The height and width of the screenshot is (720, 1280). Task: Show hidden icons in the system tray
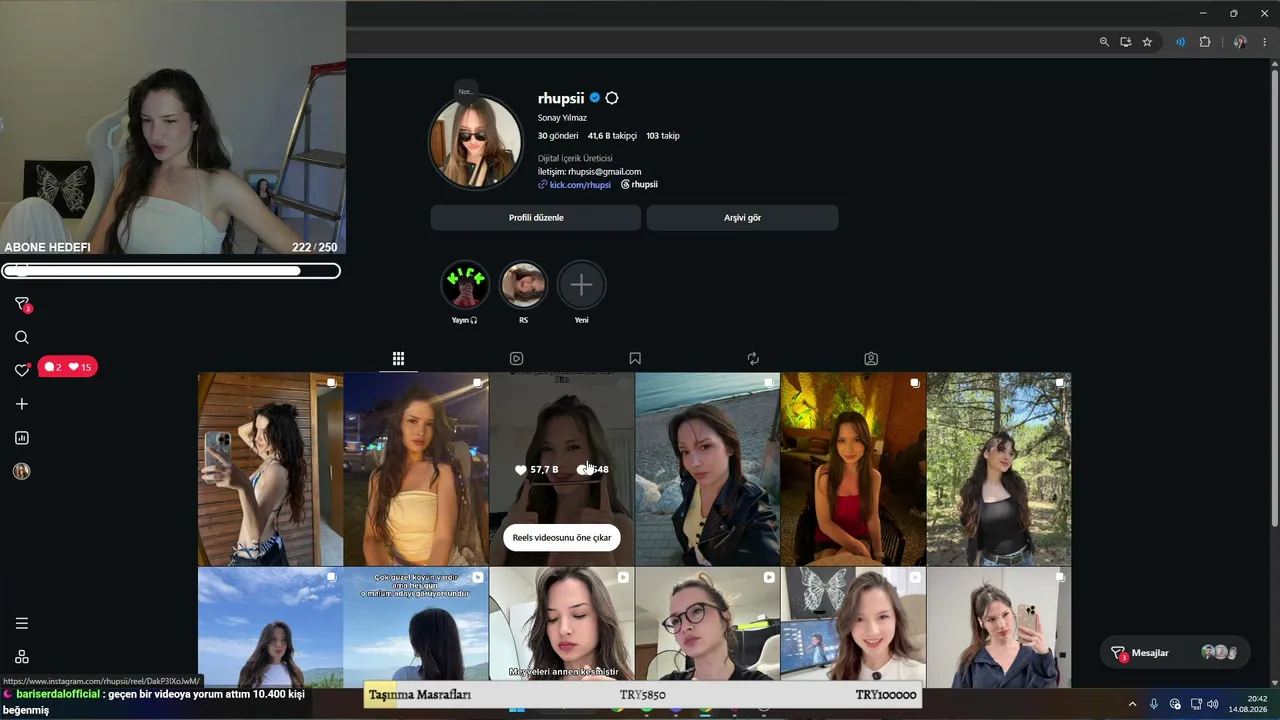(x=1132, y=704)
